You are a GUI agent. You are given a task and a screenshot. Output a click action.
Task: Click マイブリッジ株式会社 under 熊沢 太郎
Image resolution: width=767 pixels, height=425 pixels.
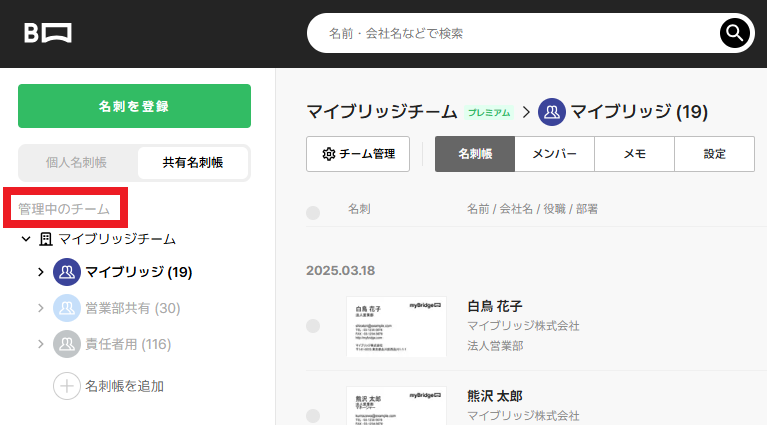(x=523, y=416)
